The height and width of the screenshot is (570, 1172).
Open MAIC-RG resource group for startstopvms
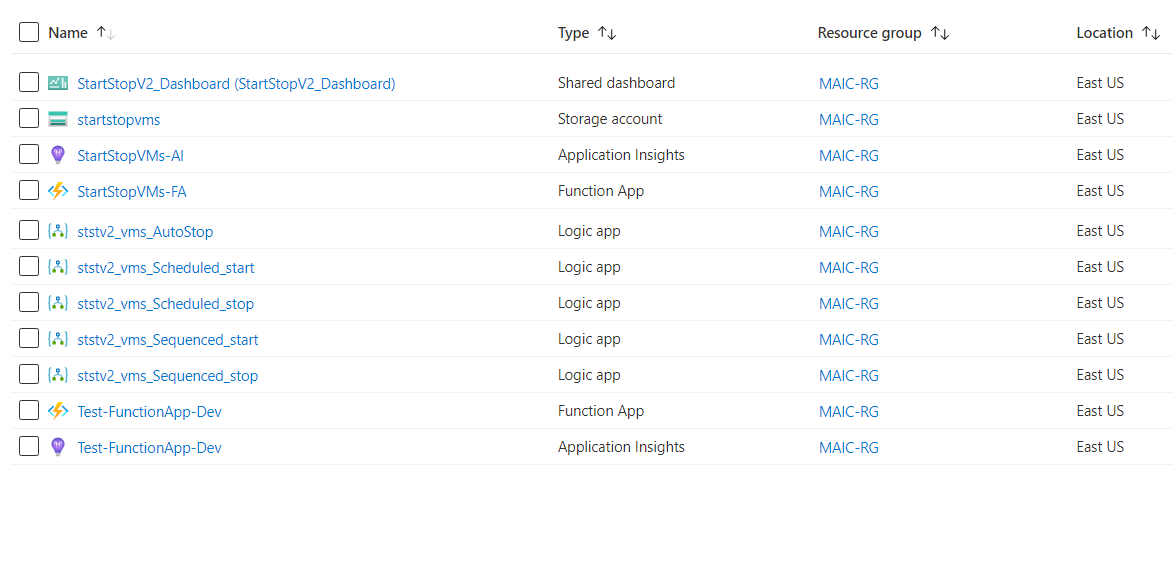848,120
